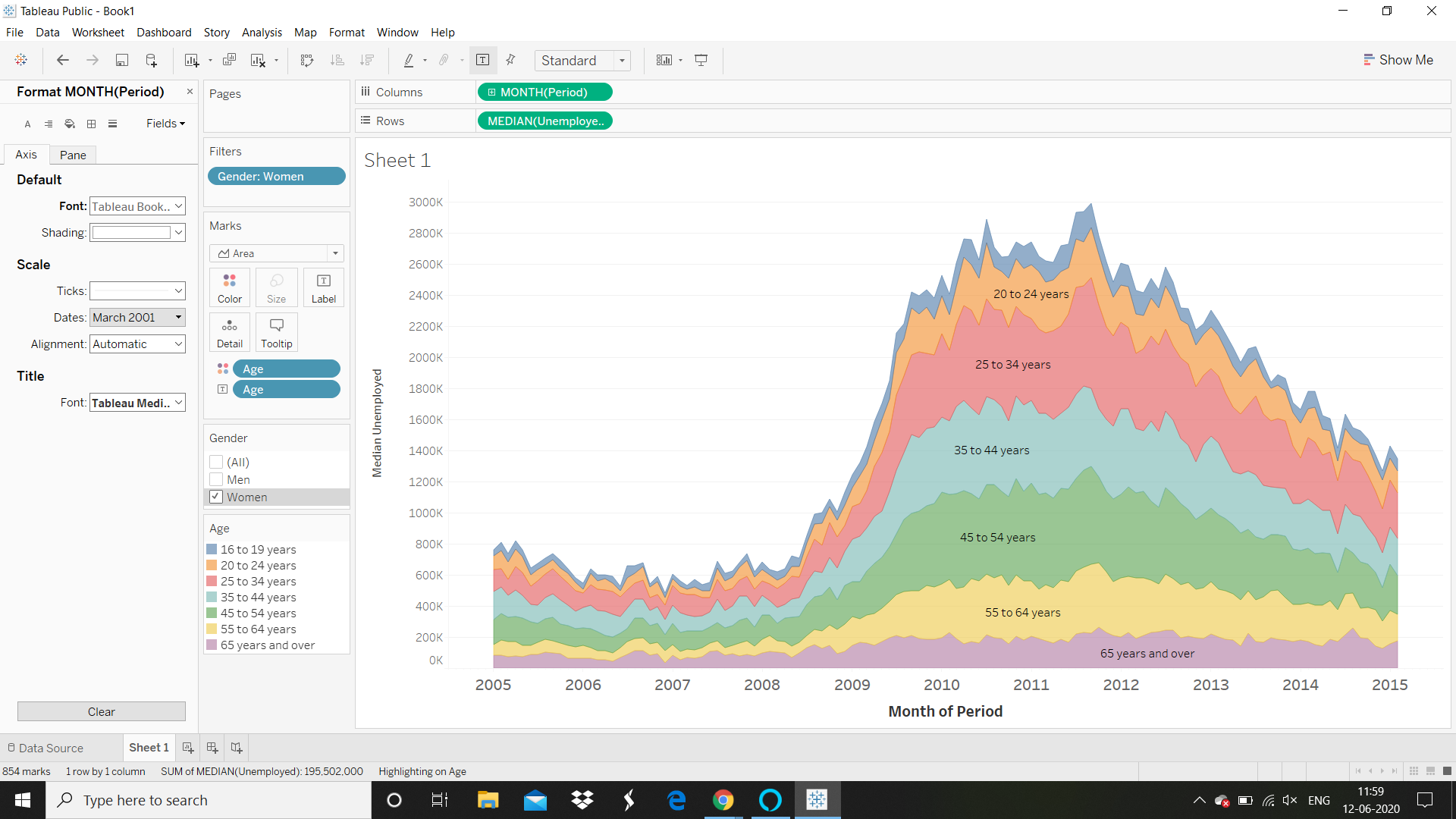
Task: Click the Presentation Mode icon
Action: pyautogui.click(x=701, y=61)
